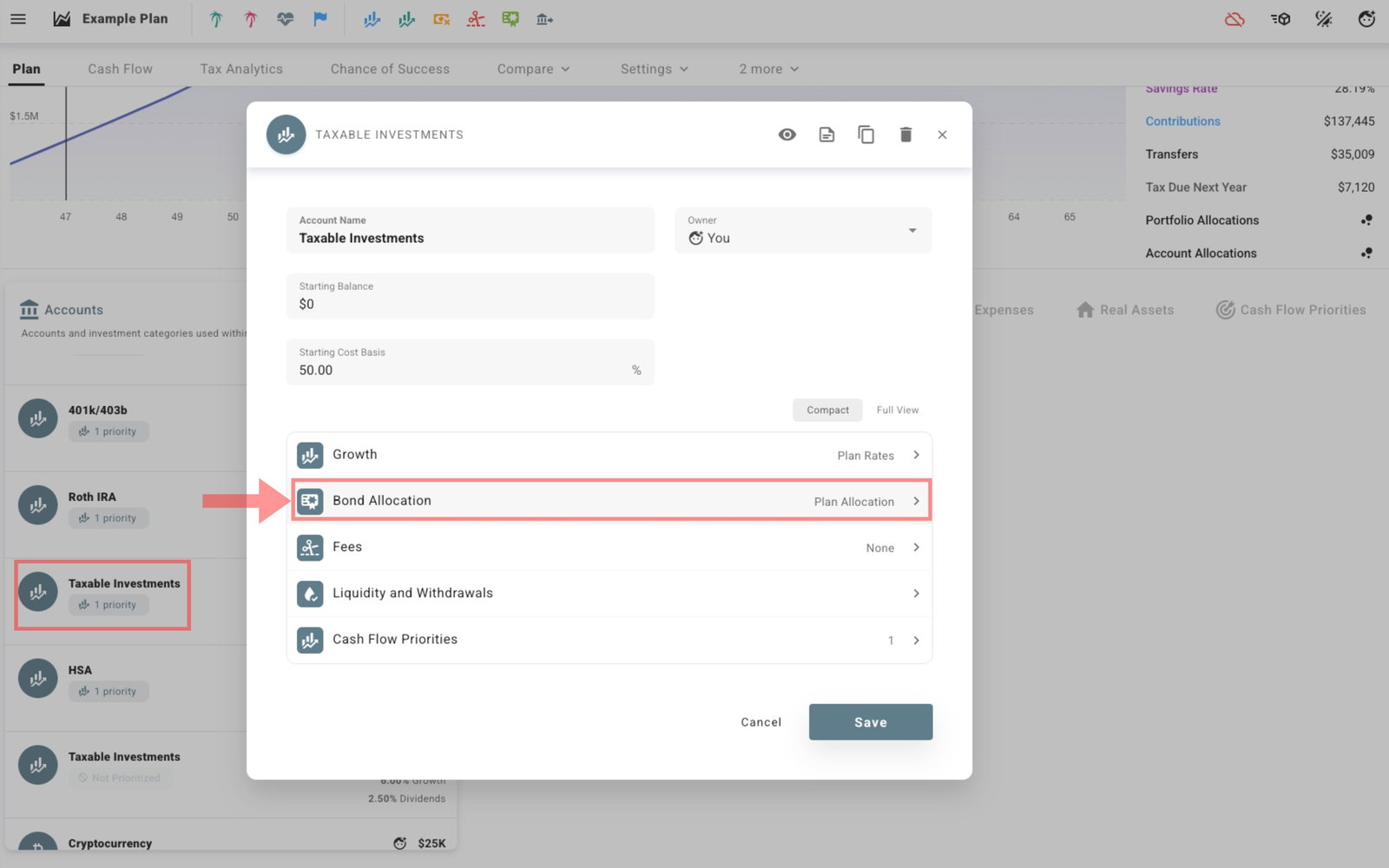Open the notes document icon in dialog

(826, 135)
